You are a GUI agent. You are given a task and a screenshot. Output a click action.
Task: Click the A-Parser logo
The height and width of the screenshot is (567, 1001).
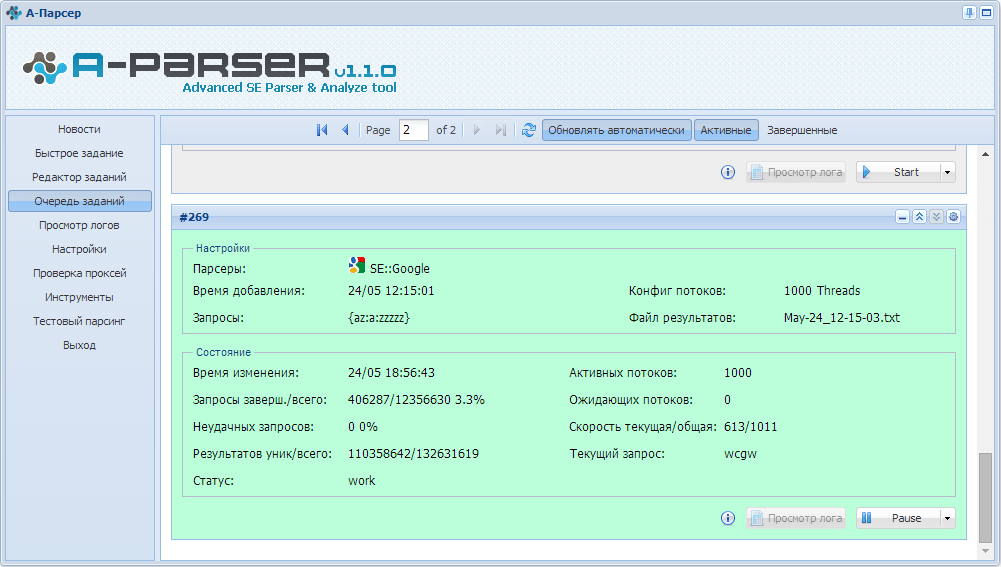pyautogui.click(x=209, y=72)
